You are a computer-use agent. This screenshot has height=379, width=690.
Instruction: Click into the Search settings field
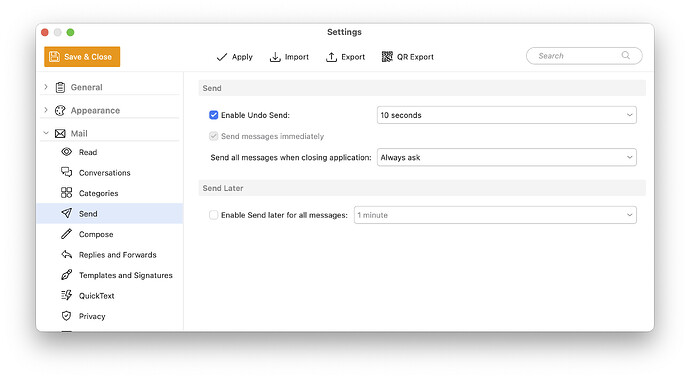[584, 56]
